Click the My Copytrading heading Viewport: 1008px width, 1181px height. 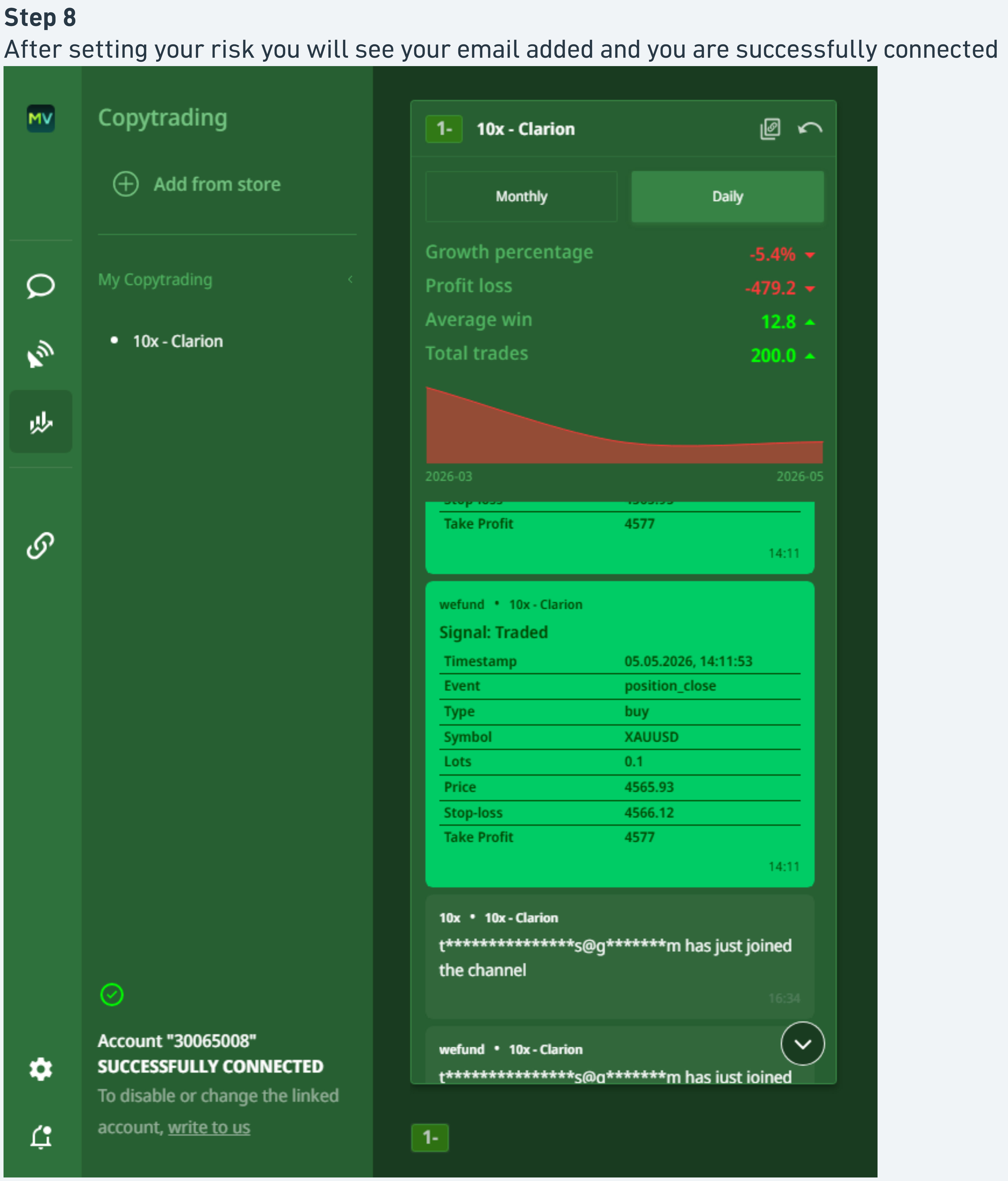coord(155,280)
